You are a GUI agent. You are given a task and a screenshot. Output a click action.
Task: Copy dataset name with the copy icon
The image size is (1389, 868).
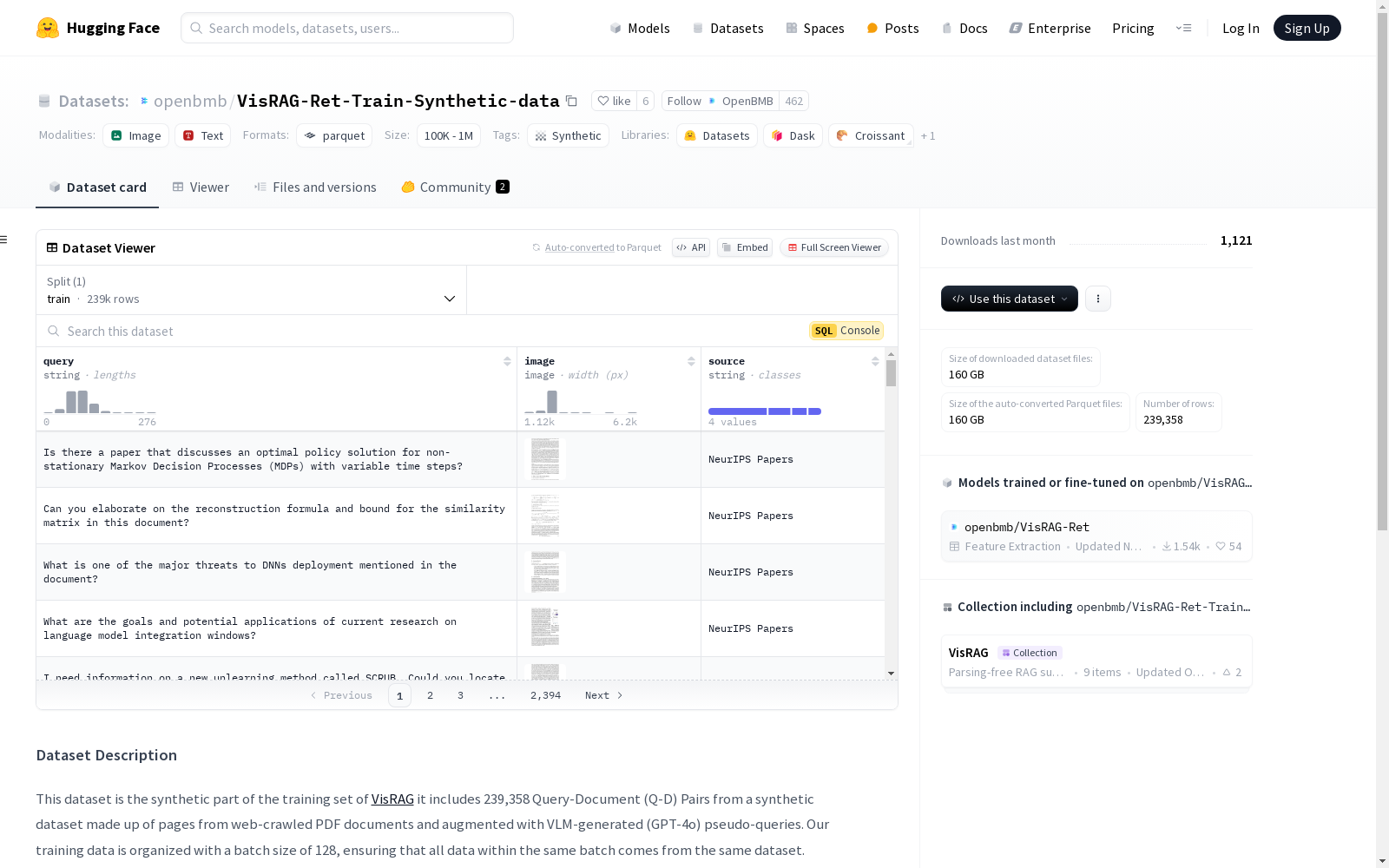click(x=571, y=101)
